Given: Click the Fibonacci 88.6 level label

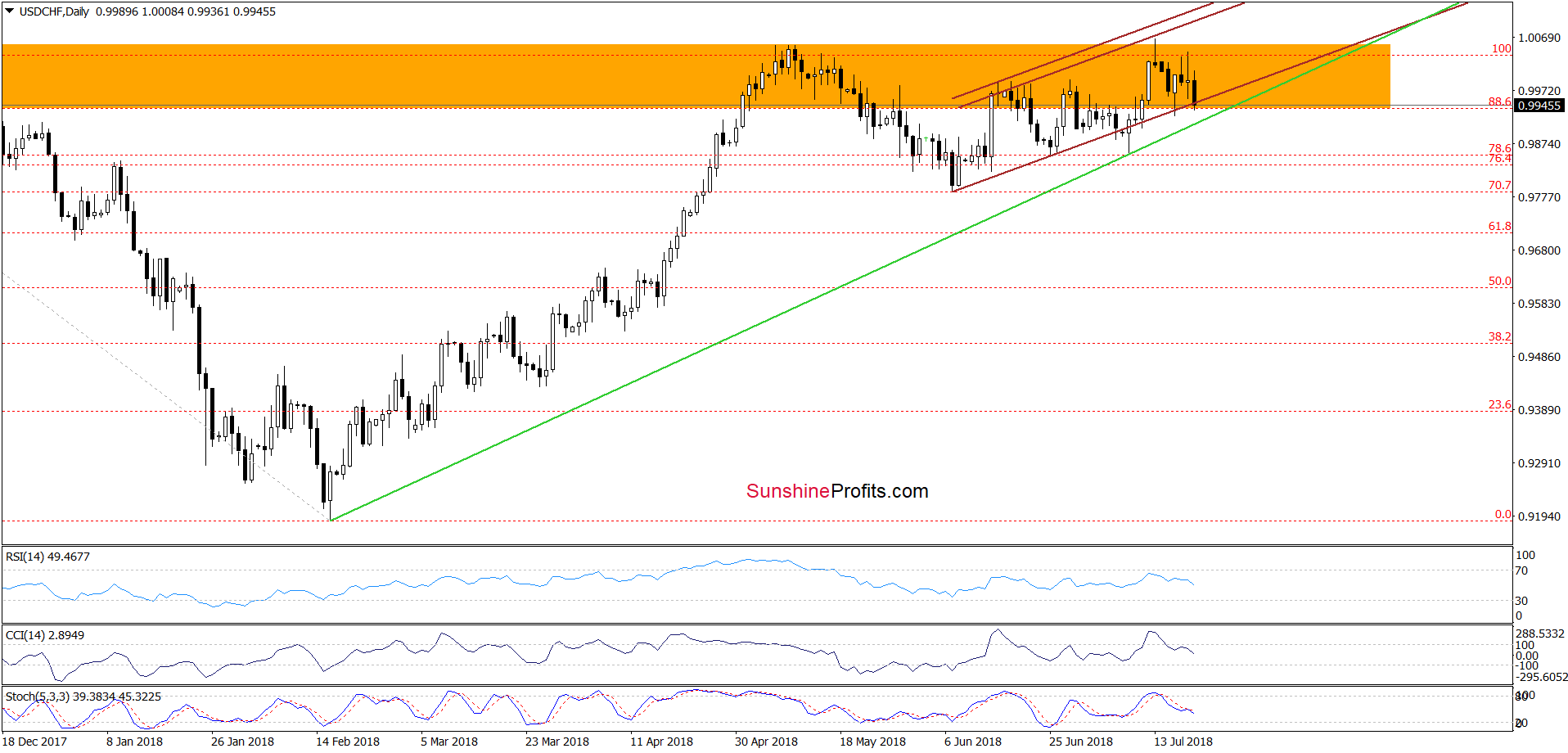Looking at the screenshot, I should pos(1499,101).
